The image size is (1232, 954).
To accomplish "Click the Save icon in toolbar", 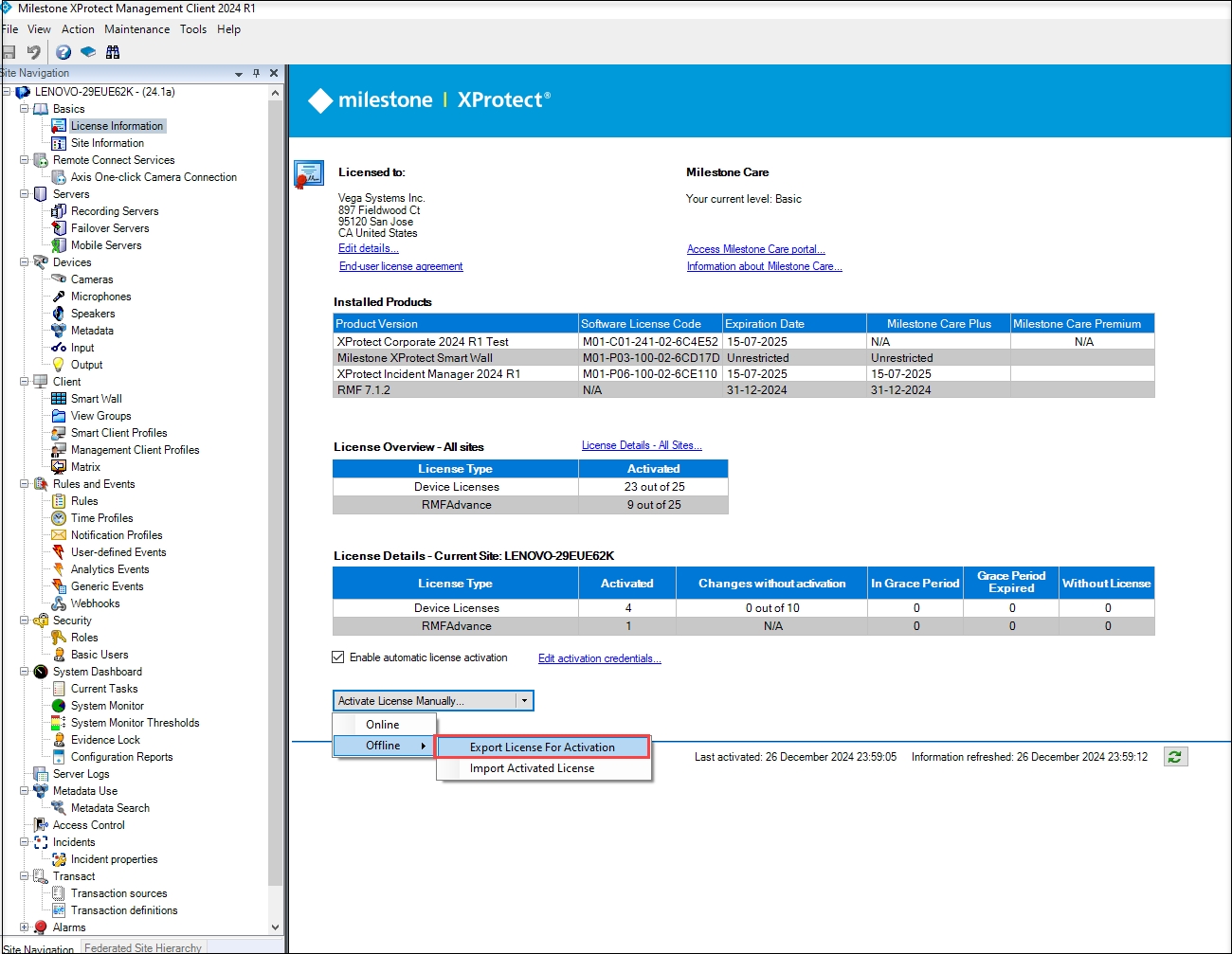I will click(x=9, y=52).
